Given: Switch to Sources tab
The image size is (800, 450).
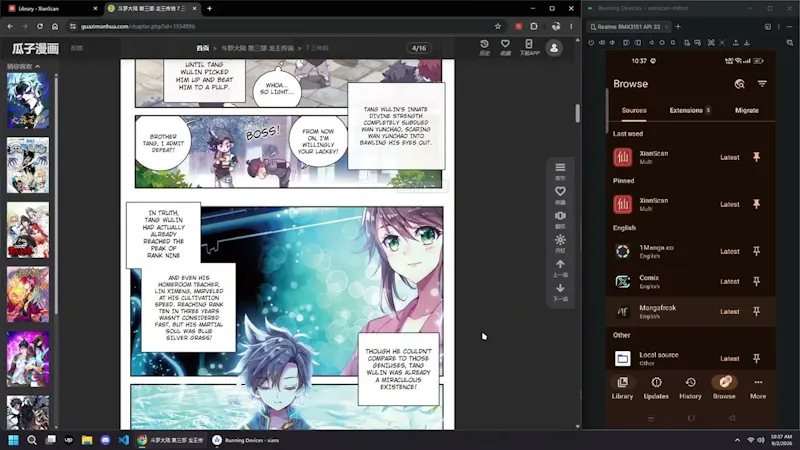Looking at the screenshot, I should point(634,110).
